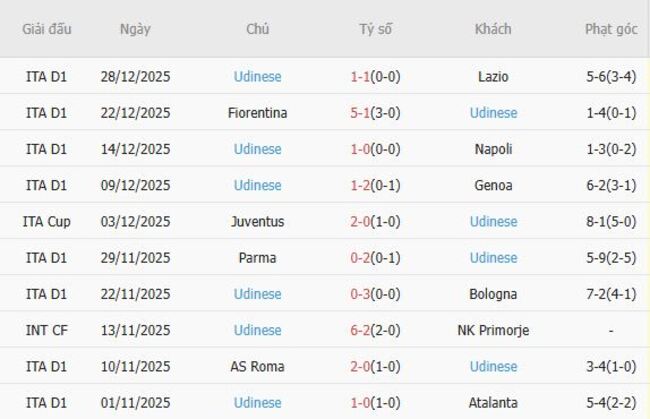Image resolution: width=650 pixels, height=419 pixels.
Task: Select Udinese link in the NK Primorje row
Action: (x=257, y=330)
